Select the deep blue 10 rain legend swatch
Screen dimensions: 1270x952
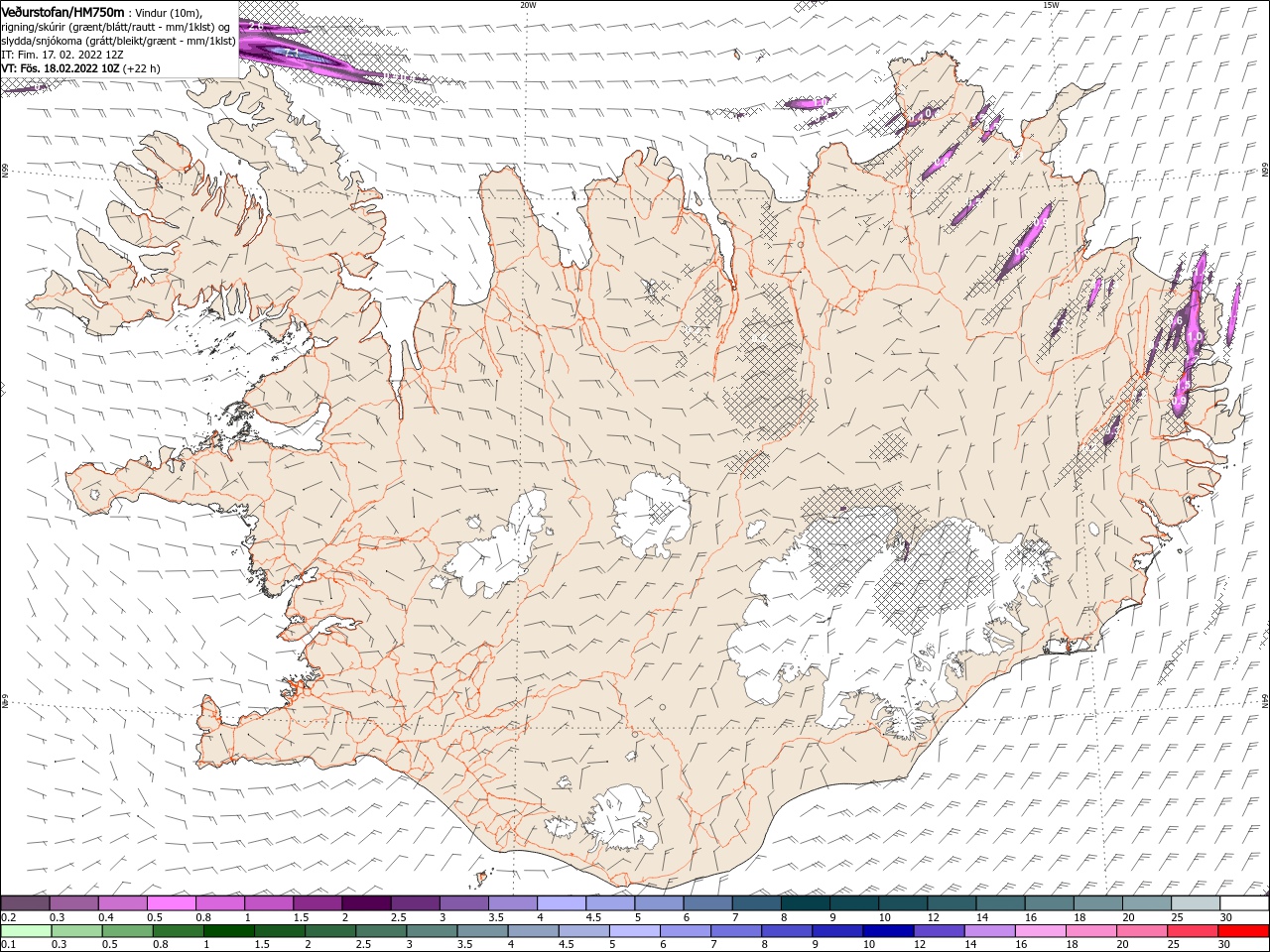pyautogui.click(x=887, y=930)
